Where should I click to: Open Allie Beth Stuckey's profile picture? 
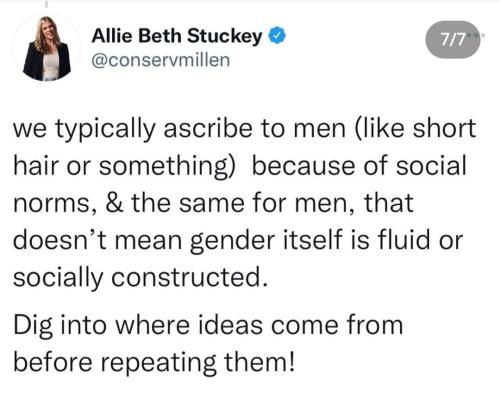click(47, 49)
